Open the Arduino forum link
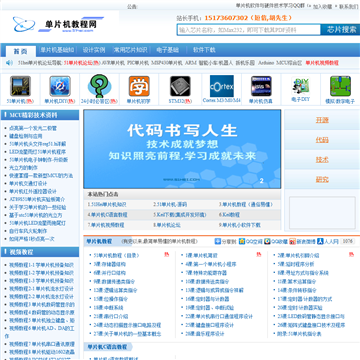This screenshot has height=360, width=360. coord(266,63)
